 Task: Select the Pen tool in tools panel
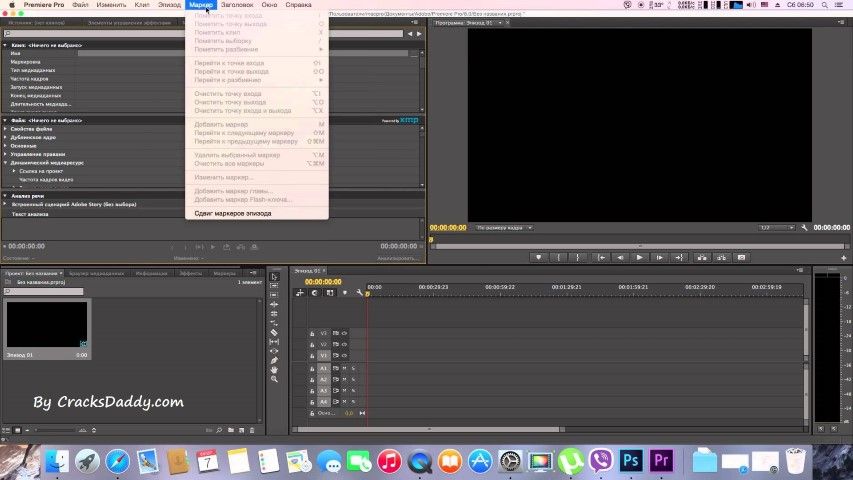[x=274, y=360]
